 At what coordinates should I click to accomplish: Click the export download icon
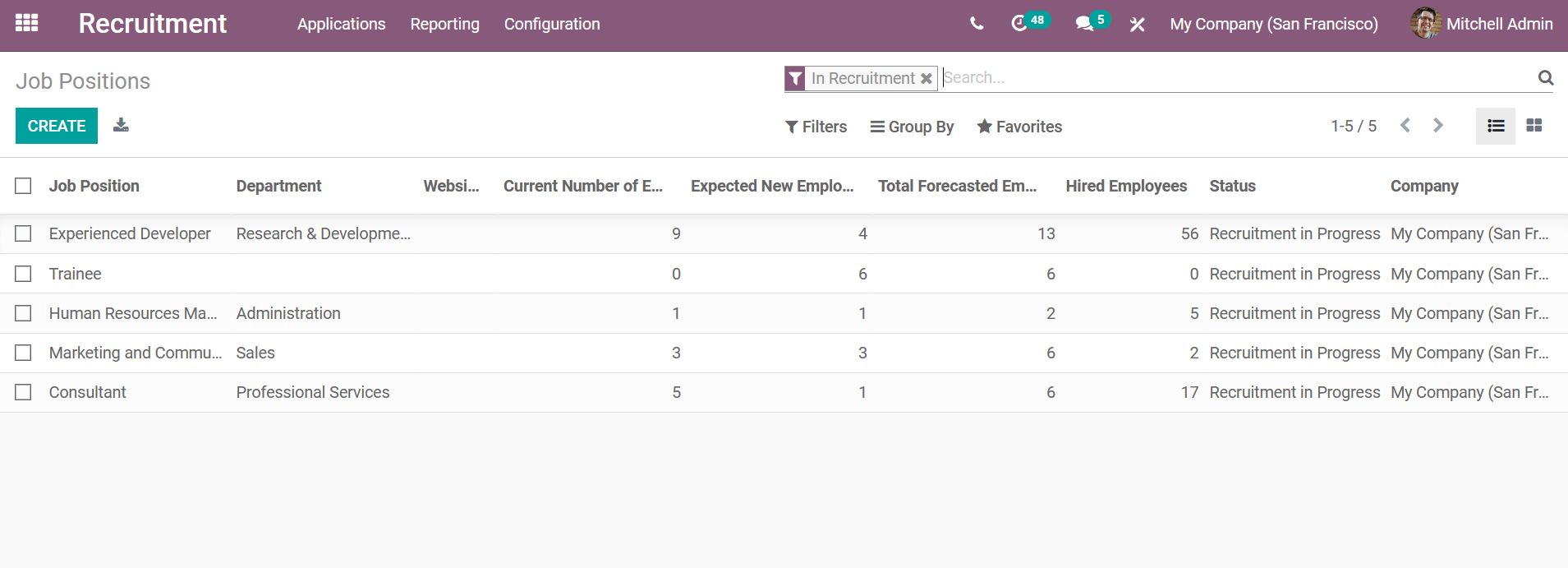click(x=121, y=125)
